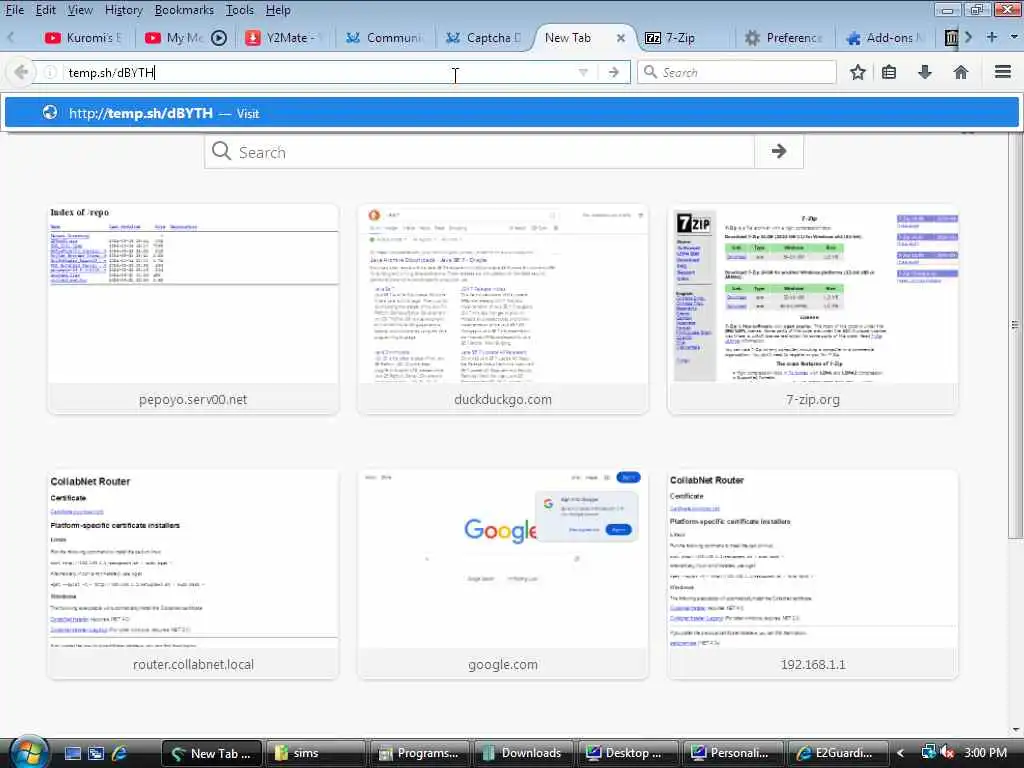Bookmark this page with the star icon
This screenshot has height=768, width=1024.
[x=857, y=72]
